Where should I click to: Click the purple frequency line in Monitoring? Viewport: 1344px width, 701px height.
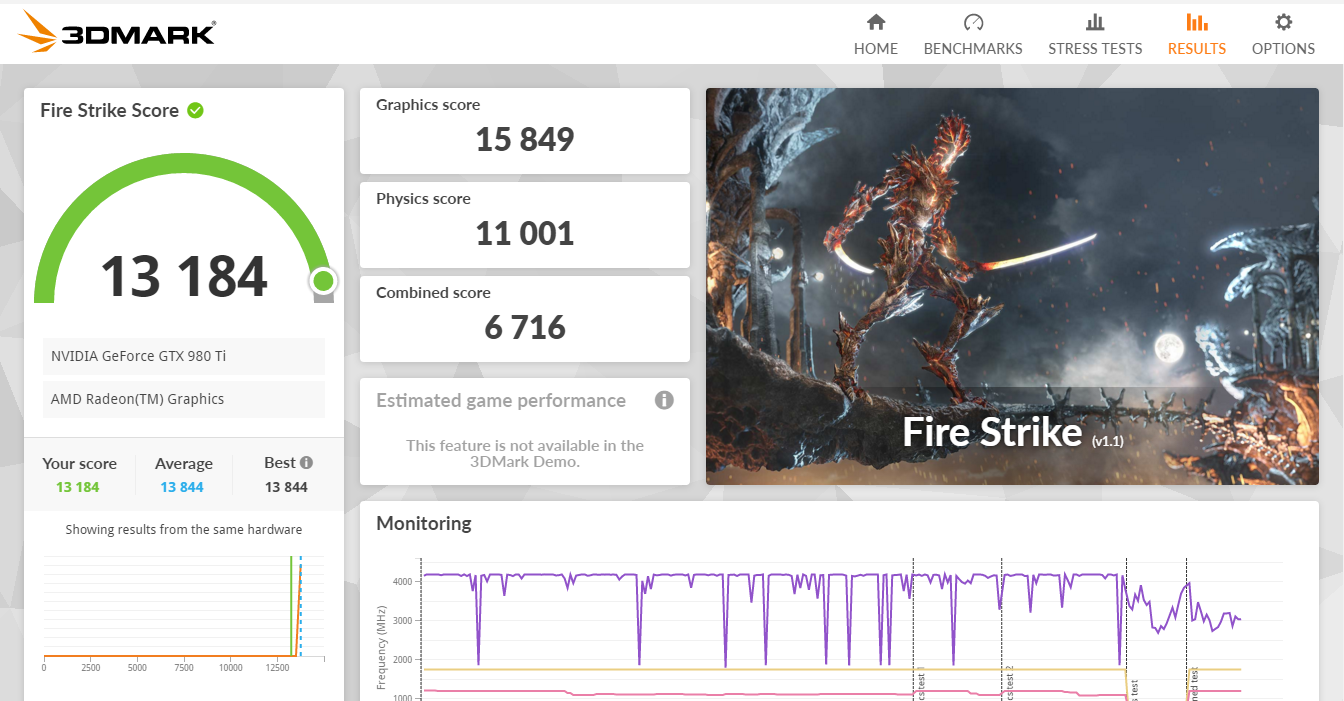tap(600, 575)
